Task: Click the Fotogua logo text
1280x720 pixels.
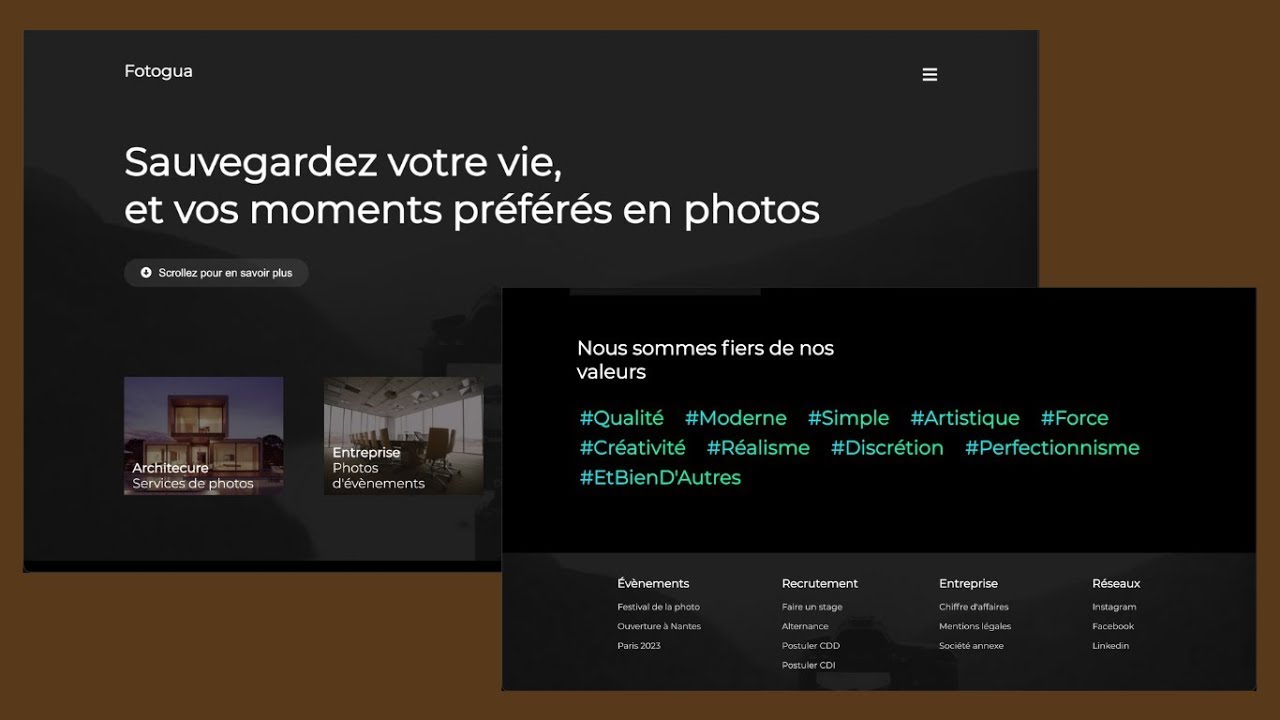Action: [158, 71]
